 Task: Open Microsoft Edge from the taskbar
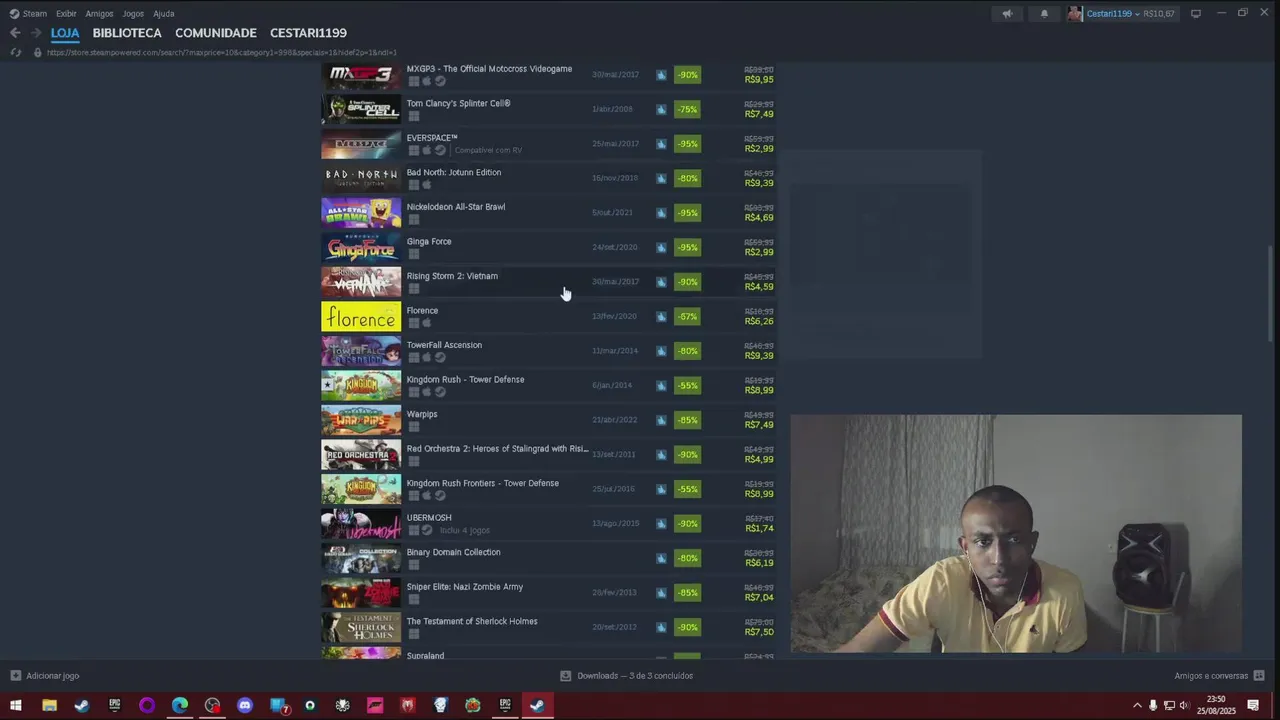[x=180, y=705]
